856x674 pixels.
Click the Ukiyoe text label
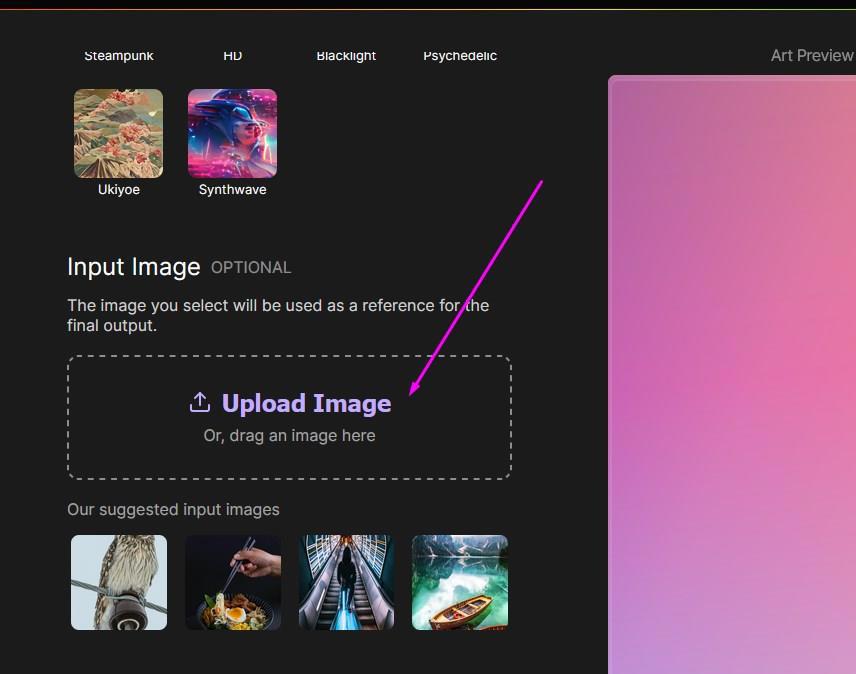[118, 189]
